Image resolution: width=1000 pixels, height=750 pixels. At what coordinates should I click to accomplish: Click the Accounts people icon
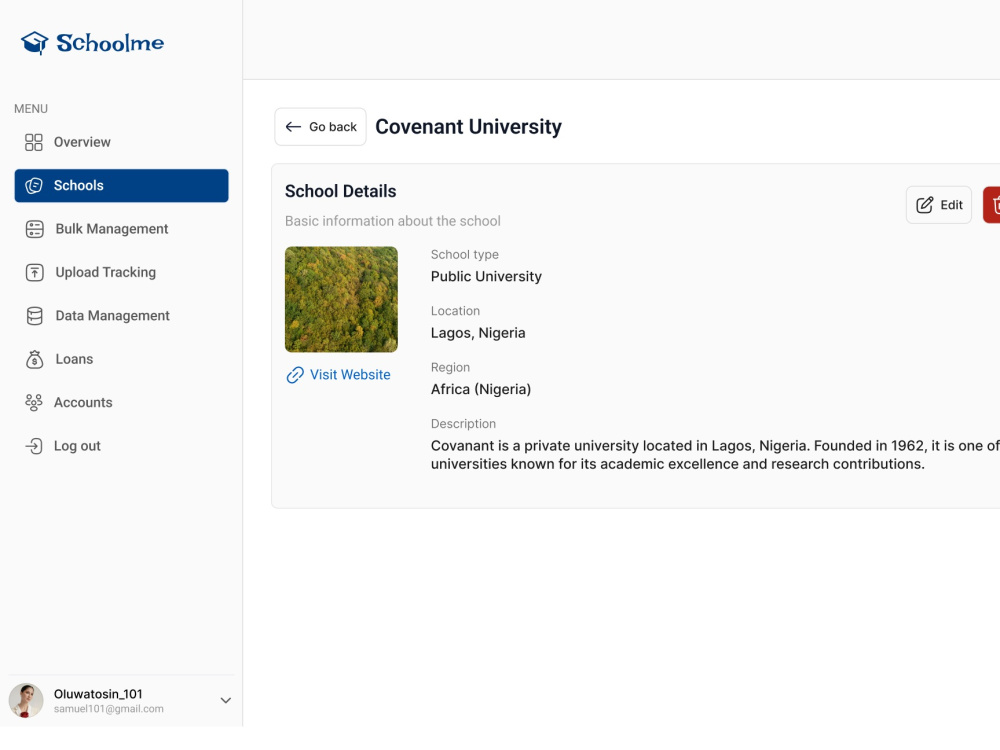pos(34,402)
